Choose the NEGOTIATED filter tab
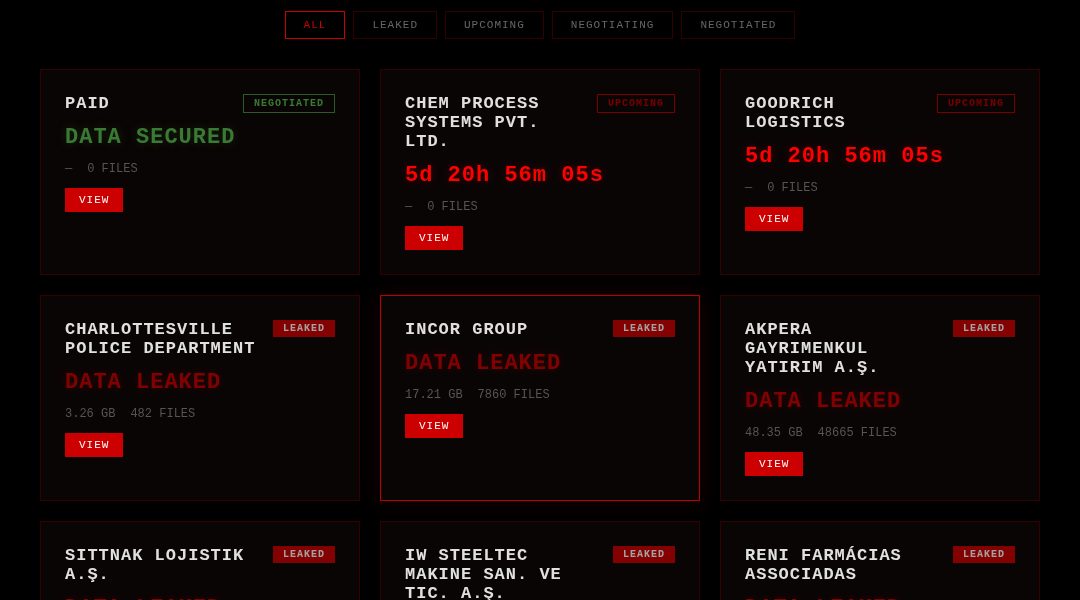The image size is (1080, 600). [x=738, y=25]
